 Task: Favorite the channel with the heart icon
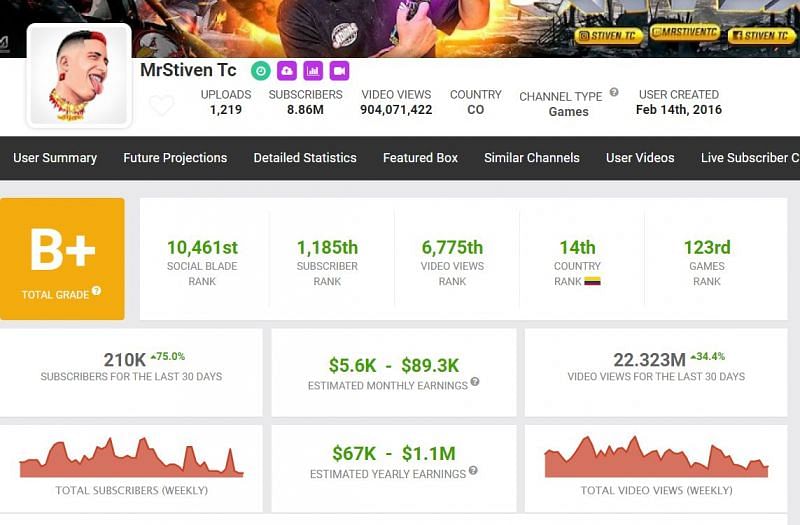(161, 105)
